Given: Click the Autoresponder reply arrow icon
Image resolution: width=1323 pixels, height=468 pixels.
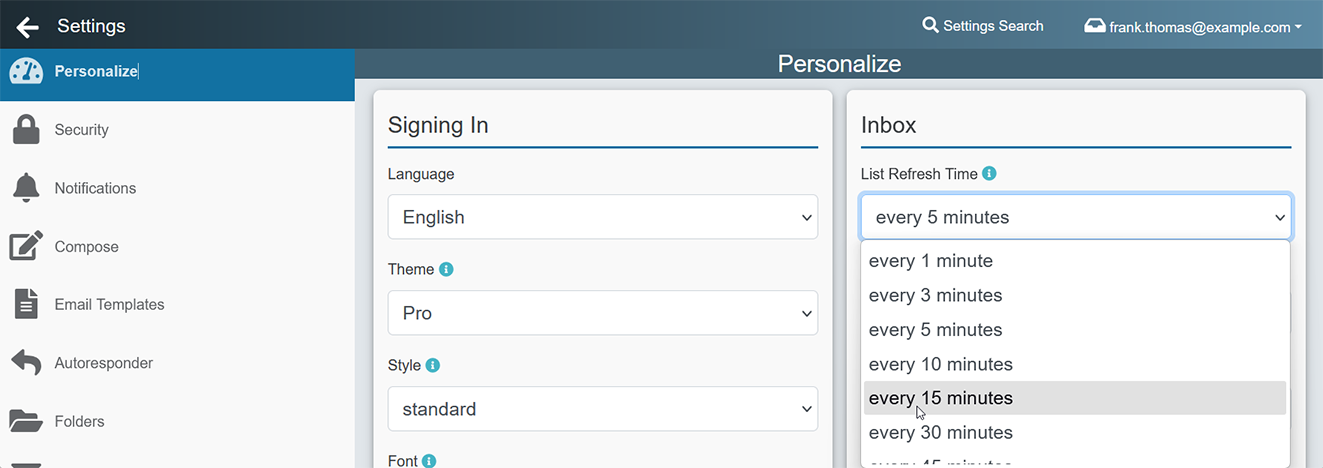Looking at the screenshot, I should (26, 363).
